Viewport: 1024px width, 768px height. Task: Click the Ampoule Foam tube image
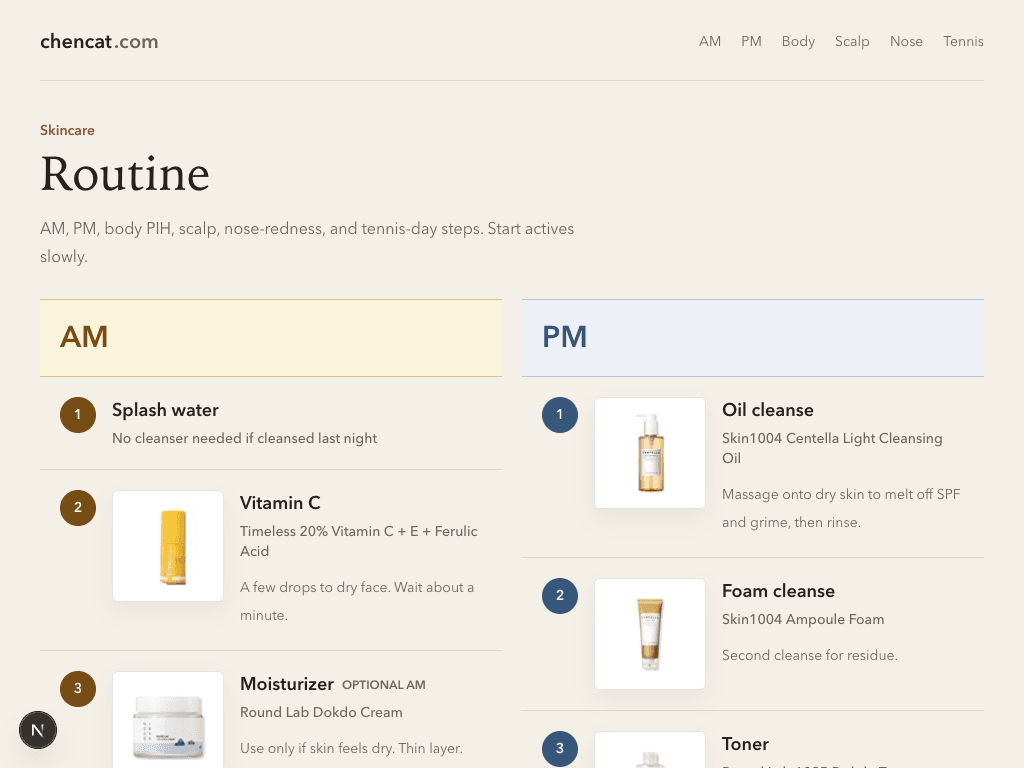(650, 633)
